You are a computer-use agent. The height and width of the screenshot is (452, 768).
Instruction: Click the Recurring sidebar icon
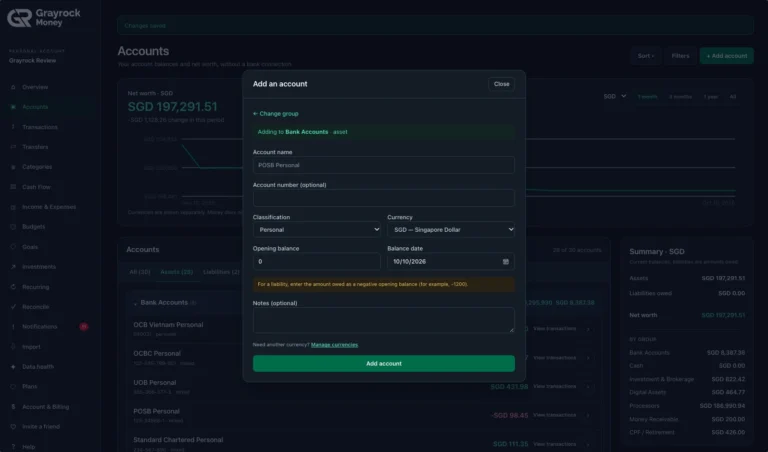[x=13, y=287]
